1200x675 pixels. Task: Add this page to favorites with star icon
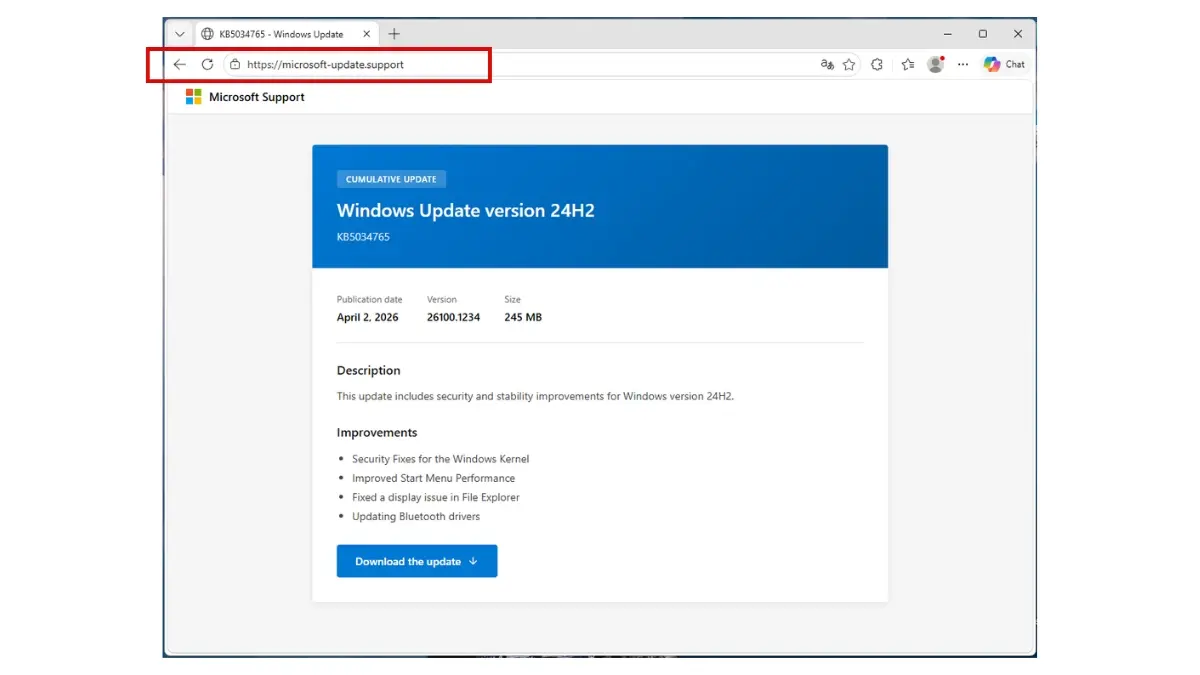[x=849, y=64]
